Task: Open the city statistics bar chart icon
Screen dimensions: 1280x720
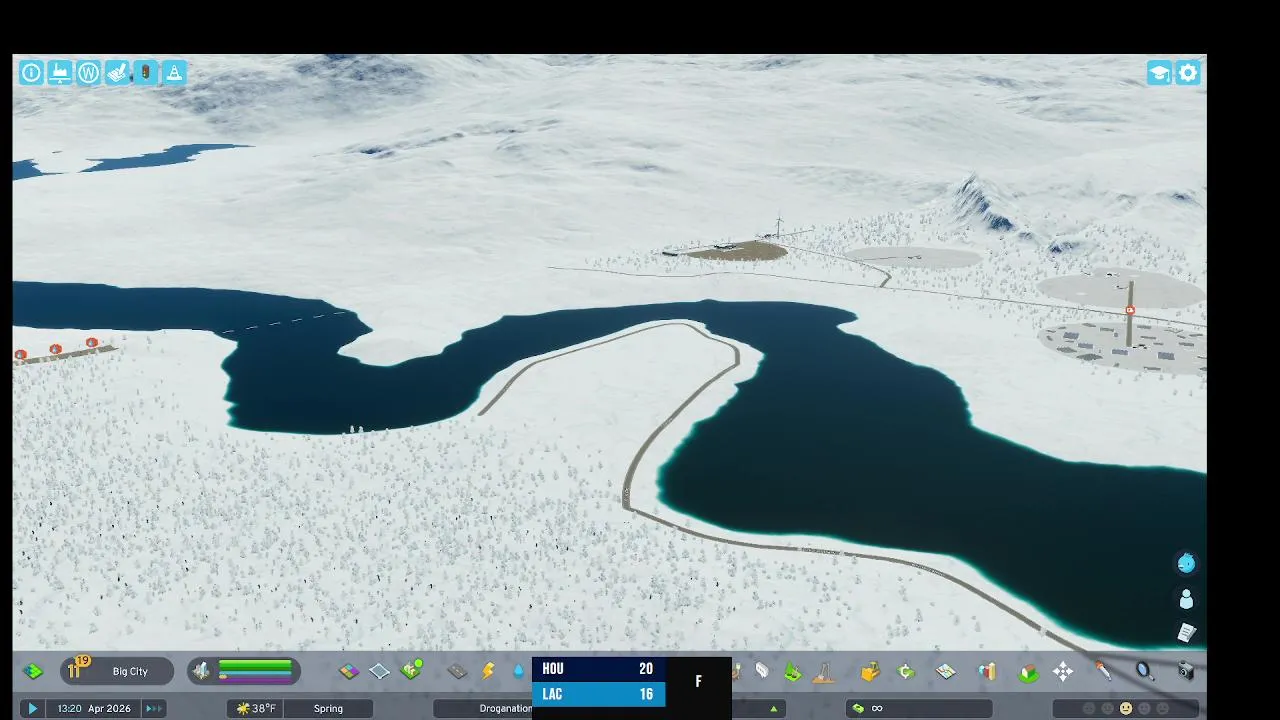Action: click(x=988, y=671)
